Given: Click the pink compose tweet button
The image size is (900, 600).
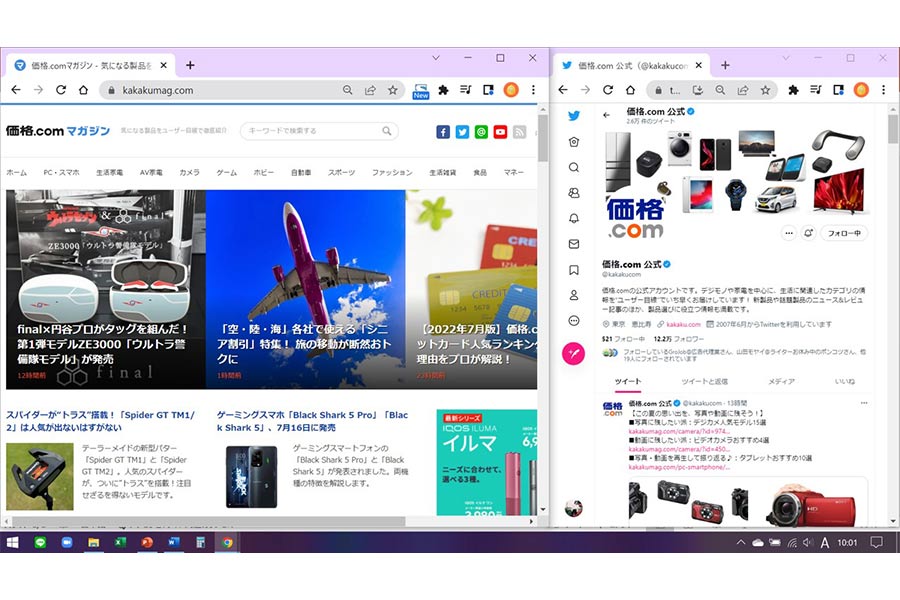Looking at the screenshot, I should point(573,353).
